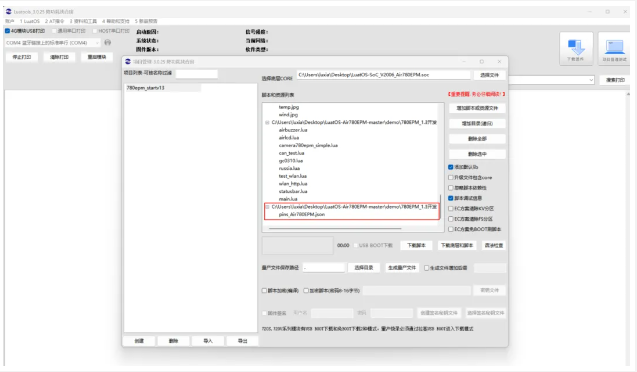This screenshot has width=637, height=372.
Task: Click horizontal scrollbar under the script list
Action: click(335, 228)
